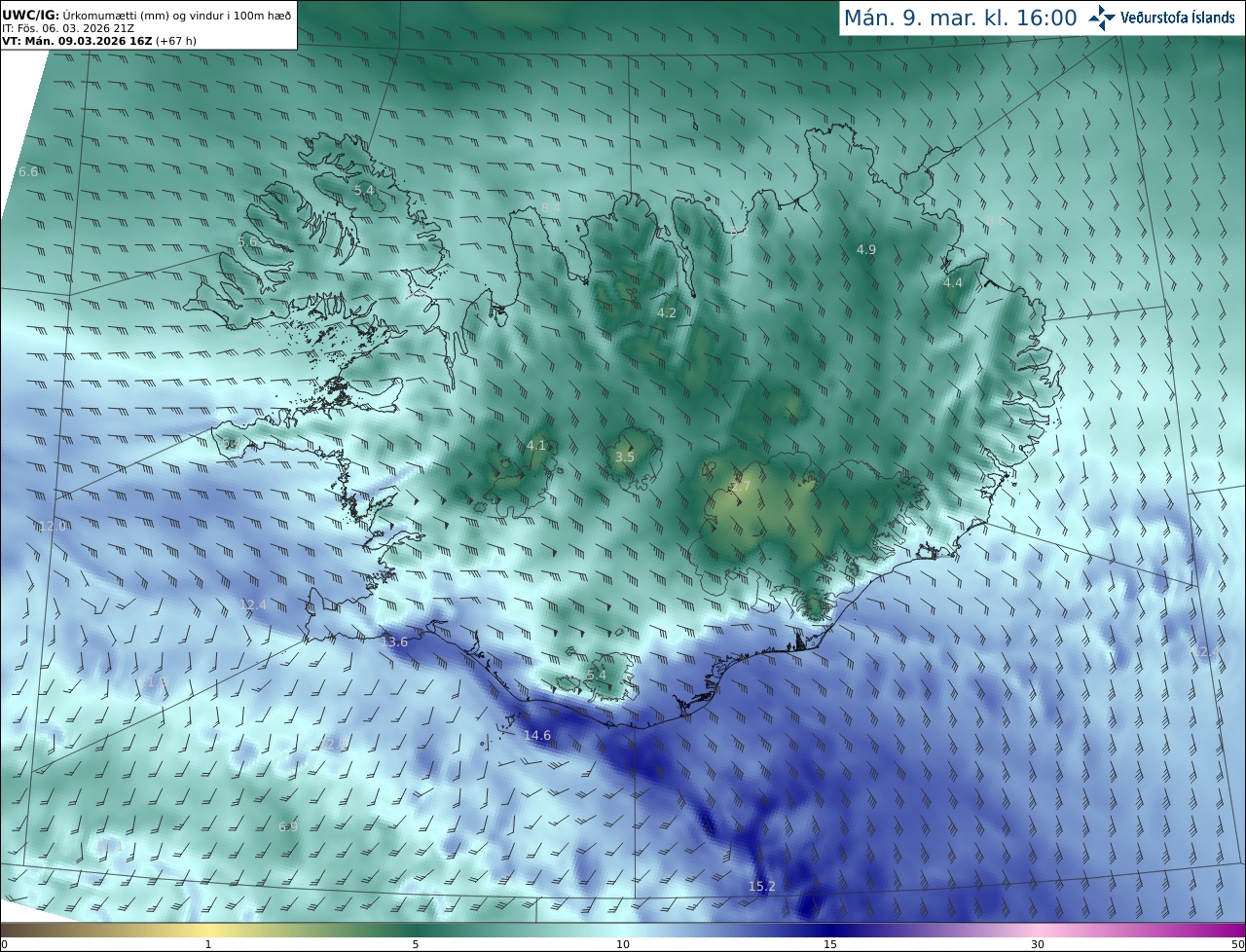This screenshot has height=952, width=1246.
Task: Click the 12.4 value label
Action: click(253, 604)
